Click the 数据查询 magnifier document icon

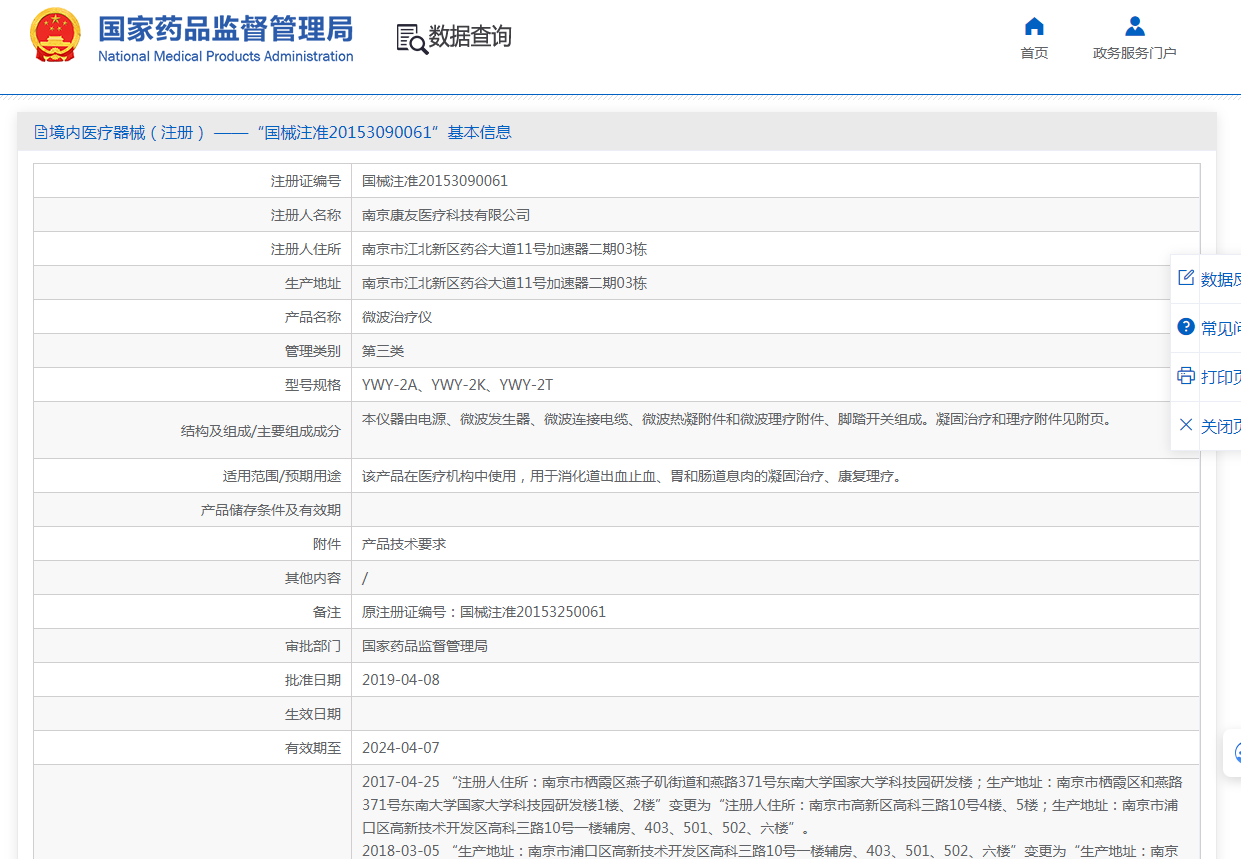(x=411, y=38)
